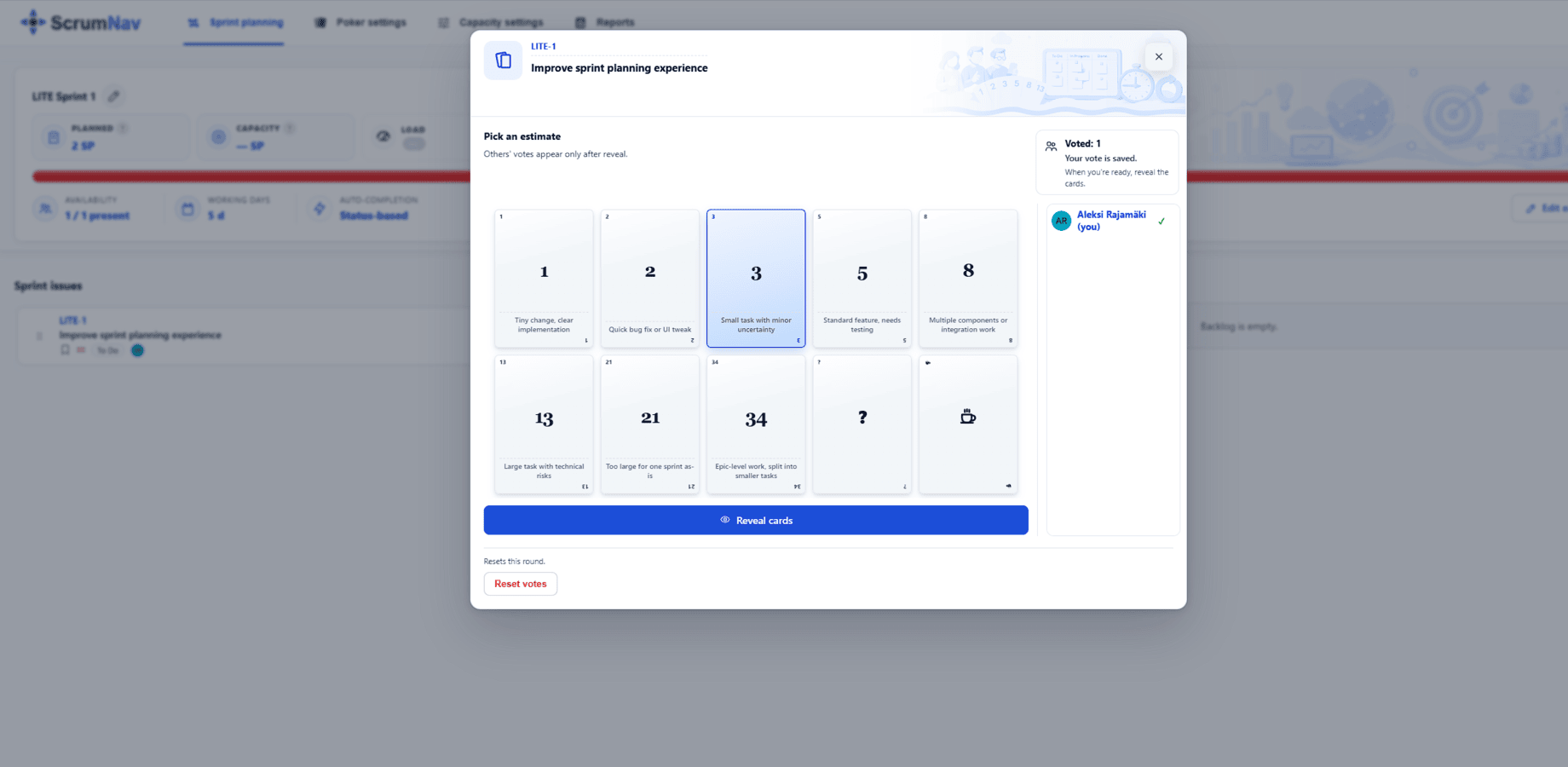Click the Load gauge icon
Viewport: 1568px width, 767px height.
click(x=383, y=136)
